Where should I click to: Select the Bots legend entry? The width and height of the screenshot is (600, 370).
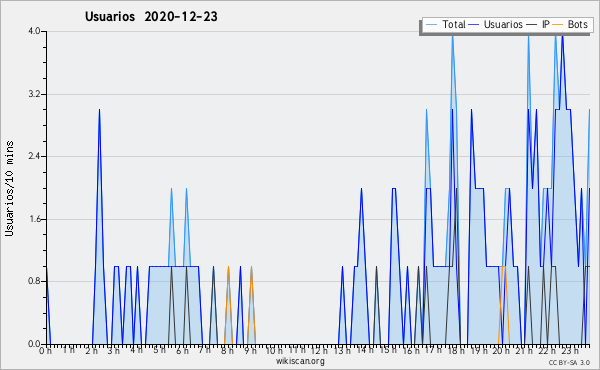pyautogui.click(x=571, y=24)
